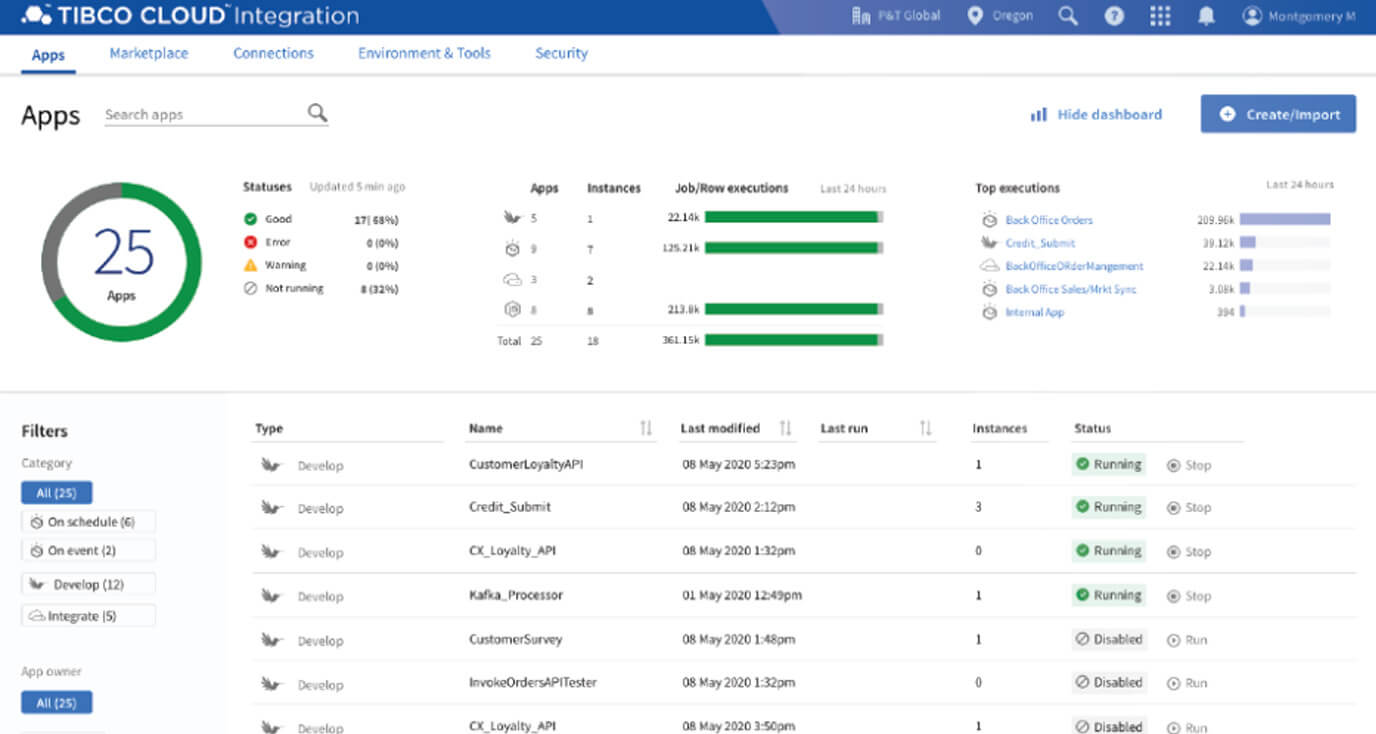The width and height of the screenshot is (1376, 734).
Task: Click the hexagon app type icon with 8 apps
Action: 512,310
